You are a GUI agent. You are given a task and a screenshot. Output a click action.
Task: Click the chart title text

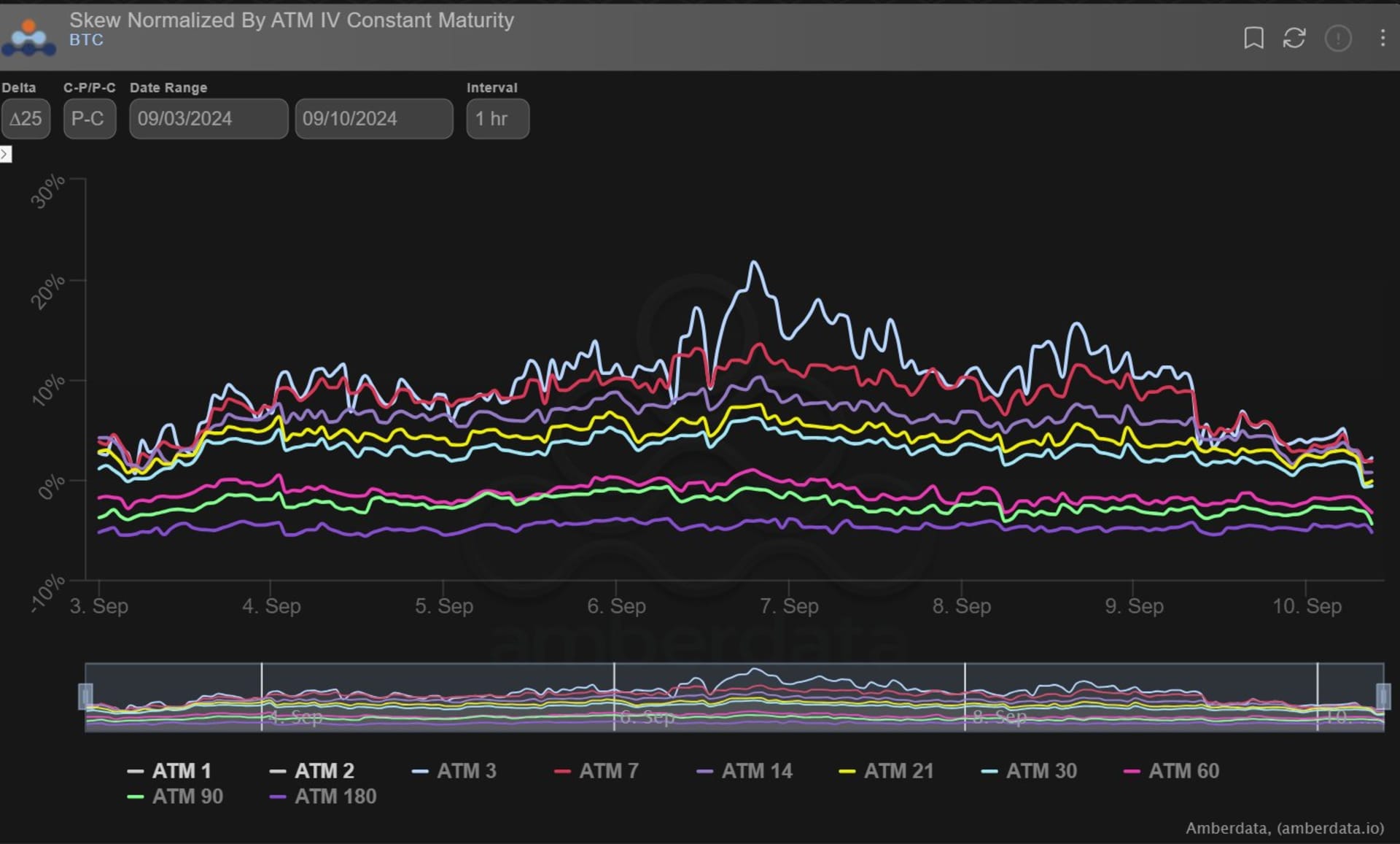coord(292,20)
